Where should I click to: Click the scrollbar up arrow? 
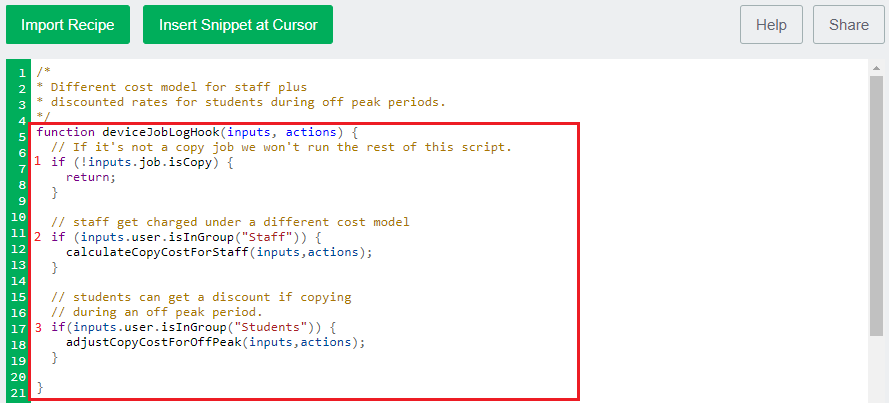click(877, 67)
